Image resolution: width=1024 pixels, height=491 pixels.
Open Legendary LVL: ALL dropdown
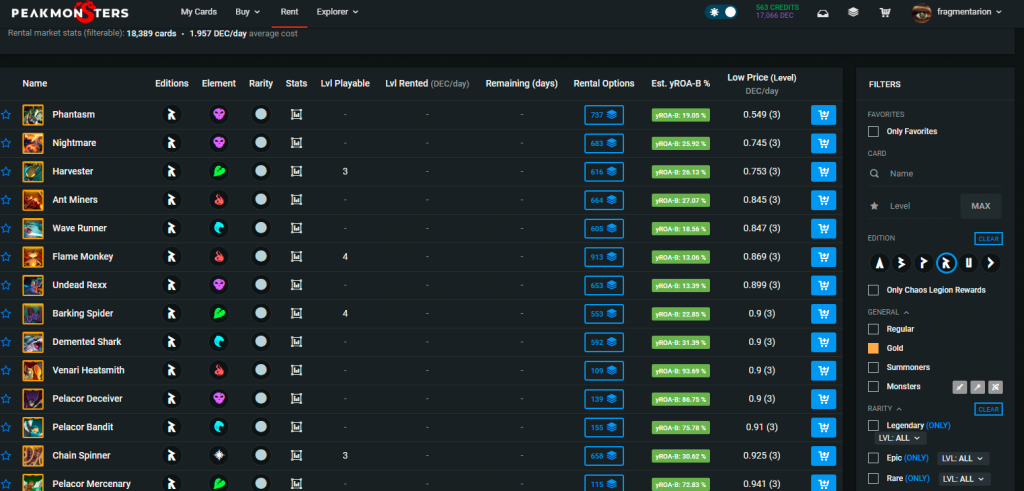(x=901, y=438)
